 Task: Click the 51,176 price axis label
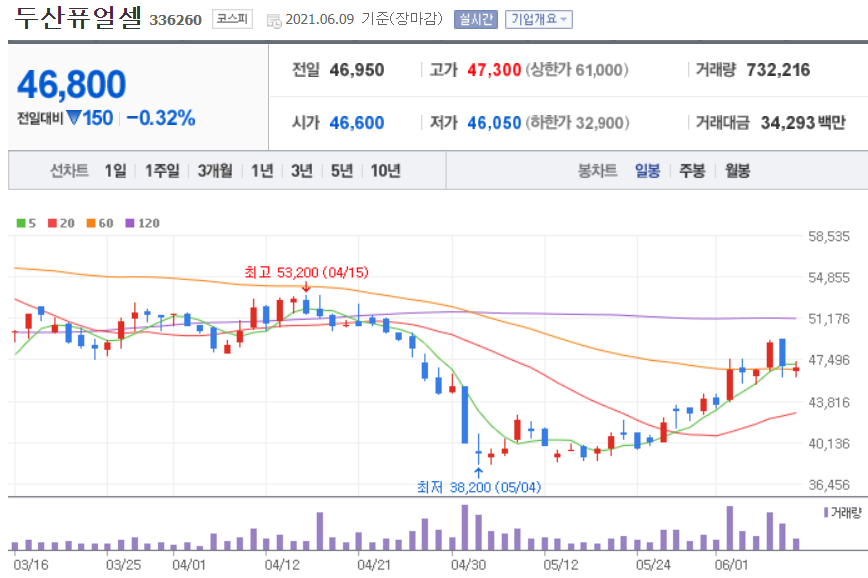tap(828, 319)
